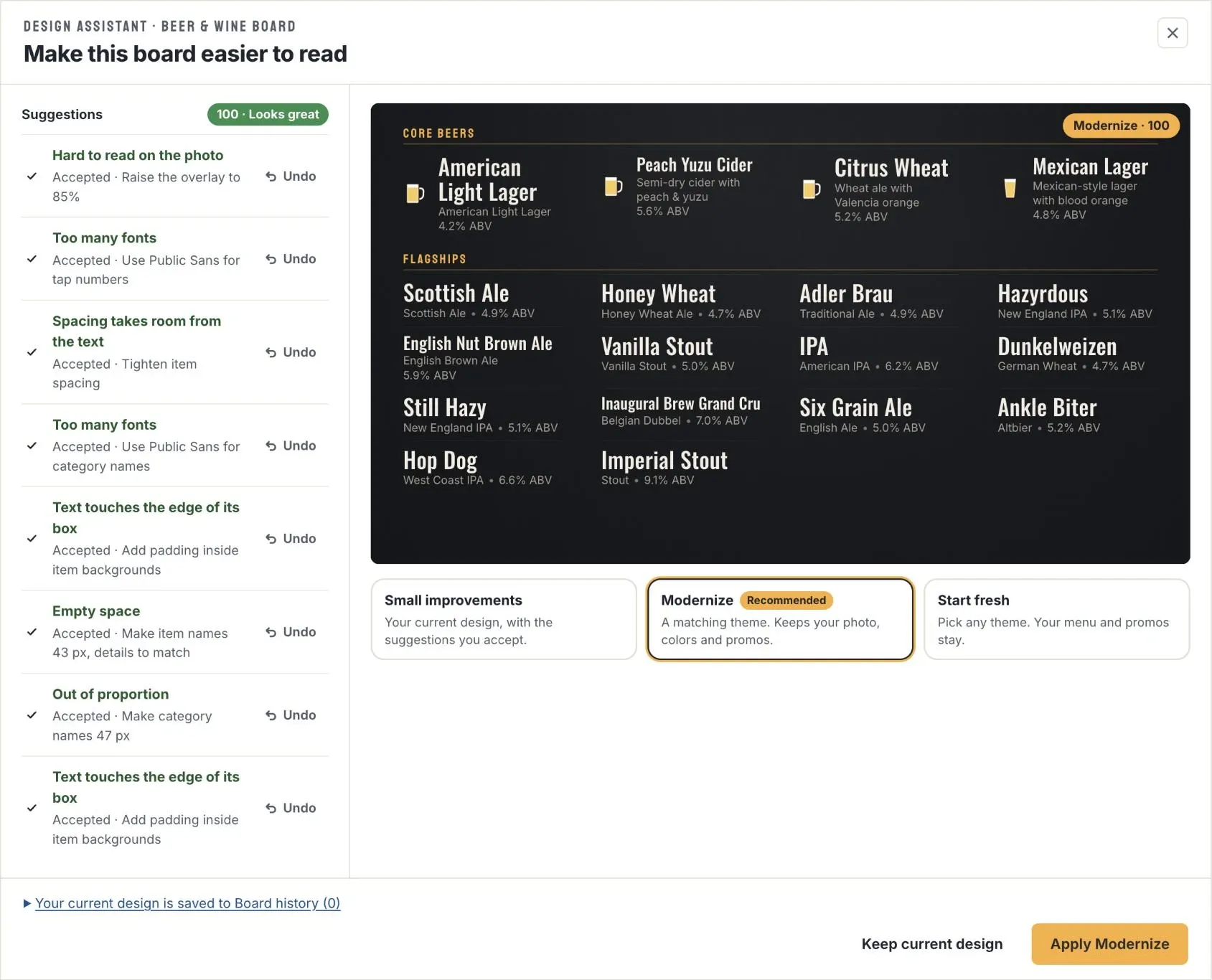Click the beer mug icon beside Citrus Wheat
The height and width of the screenshot is (980, 1212).
point(811,189)
